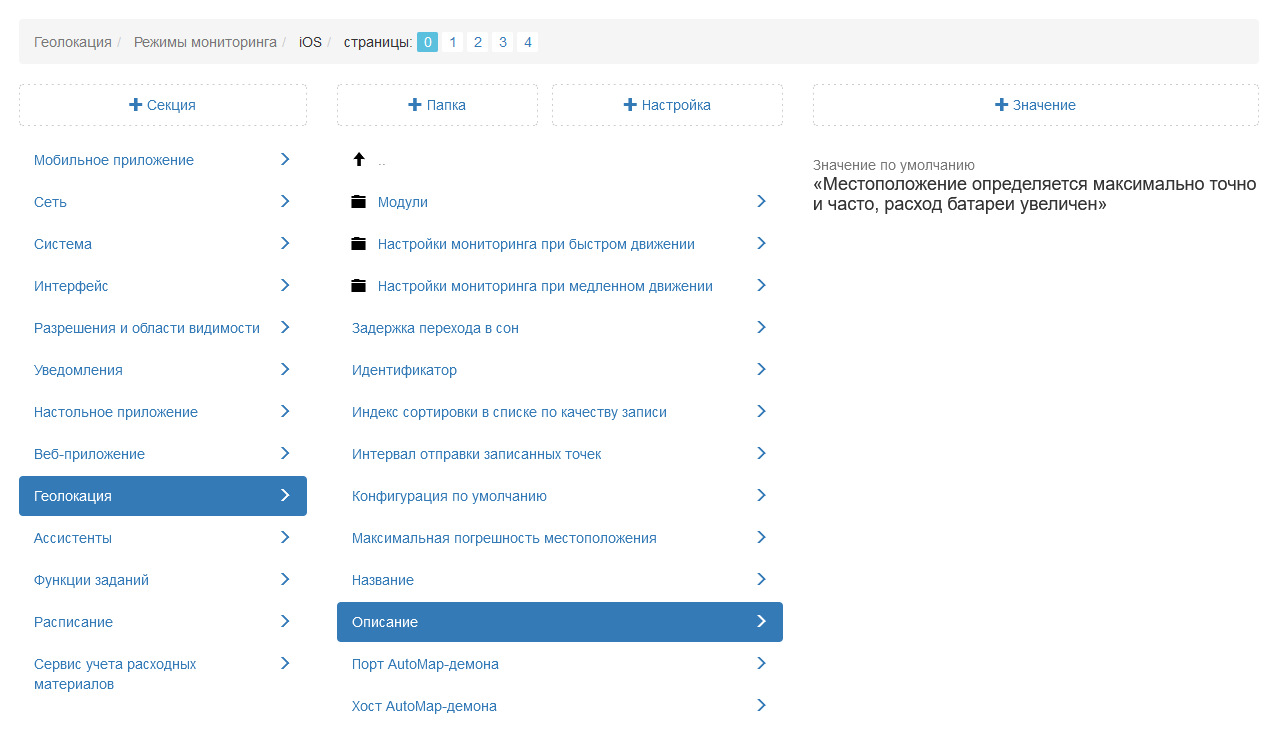Click the plus Значение button
1278x741 pixels.
pyautogui.click(x=1035, y=105)
